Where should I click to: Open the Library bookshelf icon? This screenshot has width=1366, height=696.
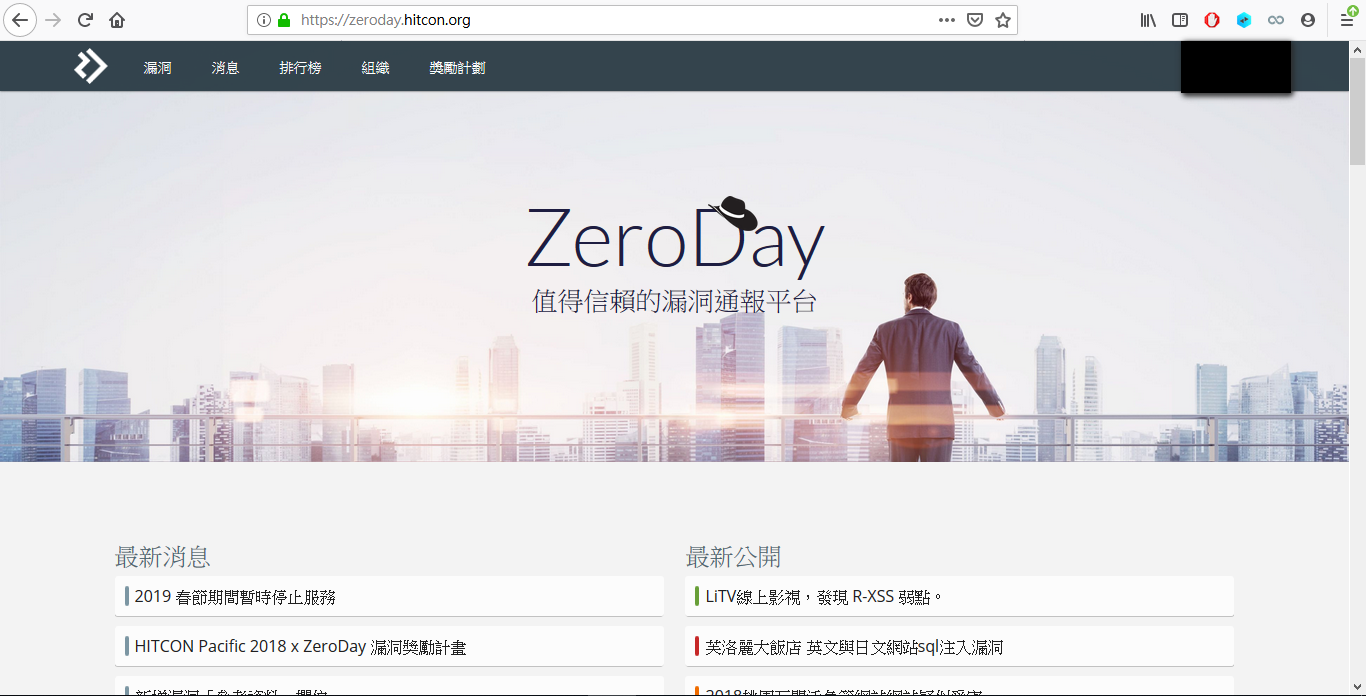[1148, 20]
